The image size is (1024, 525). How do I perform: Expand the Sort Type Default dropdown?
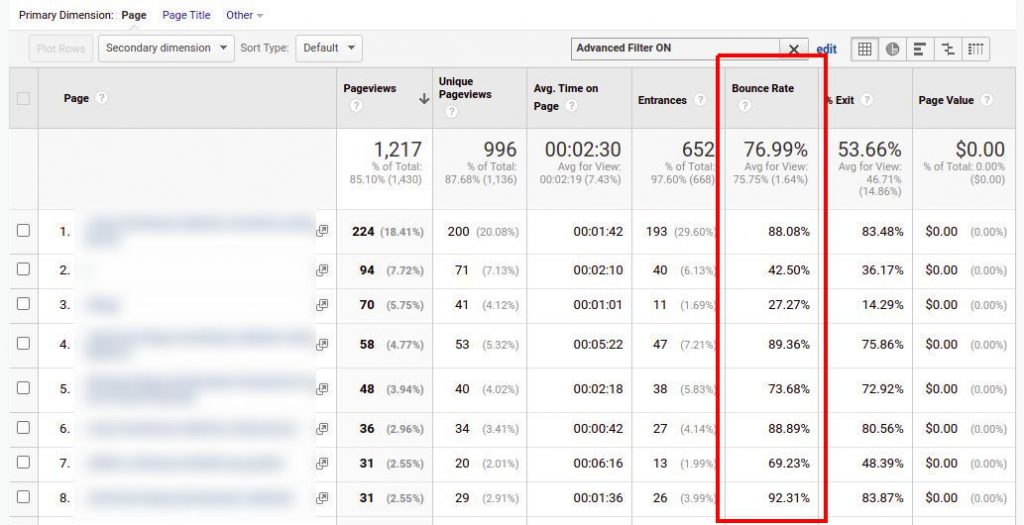[328, 48]
